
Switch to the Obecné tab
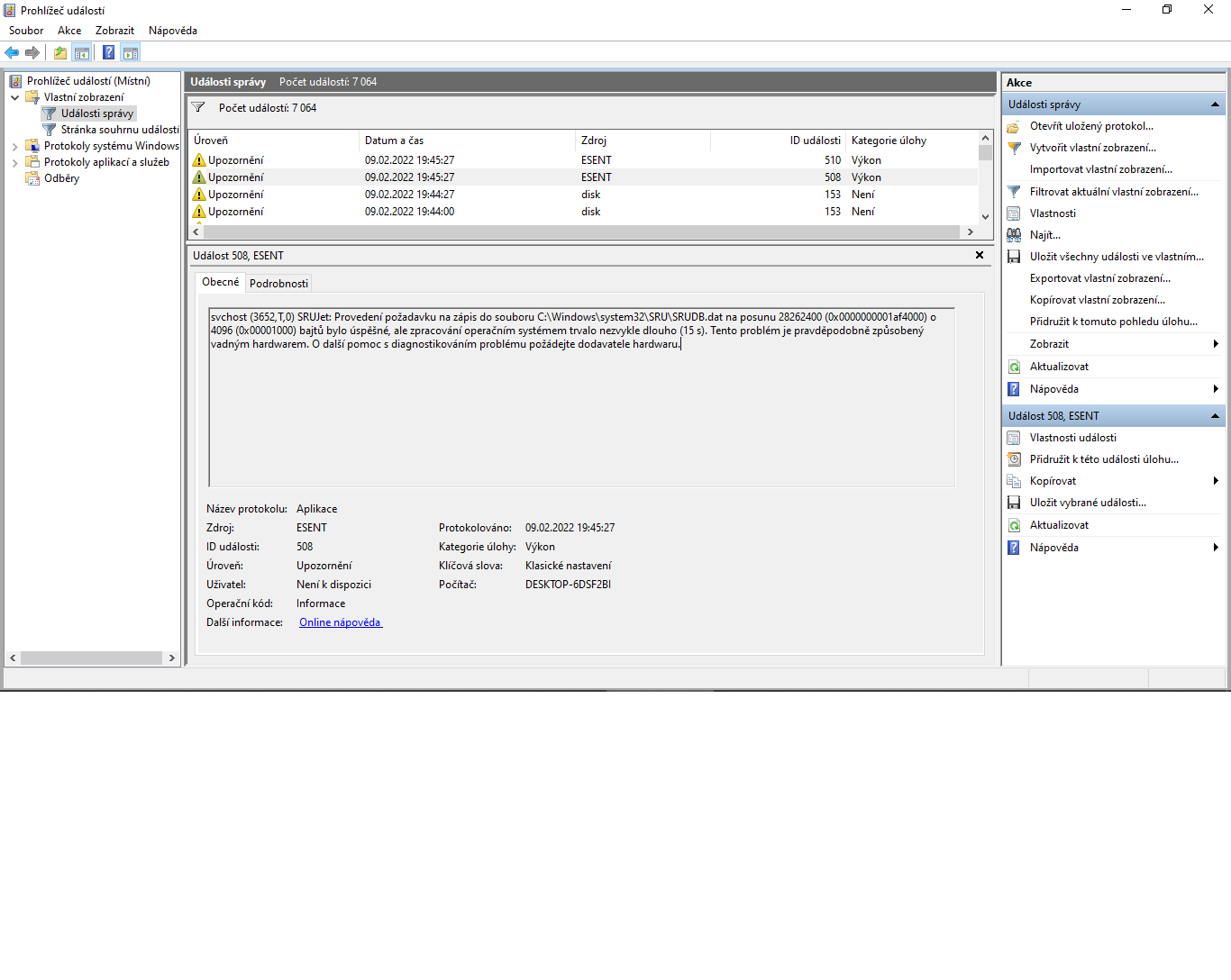click(221, 282)
